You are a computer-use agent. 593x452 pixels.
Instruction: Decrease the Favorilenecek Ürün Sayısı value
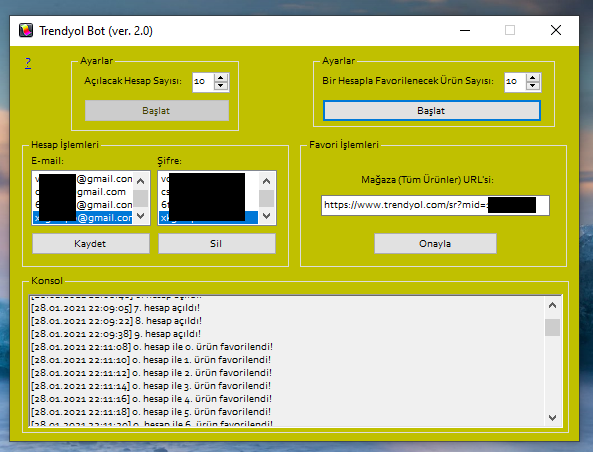click(x=532, y=86)
